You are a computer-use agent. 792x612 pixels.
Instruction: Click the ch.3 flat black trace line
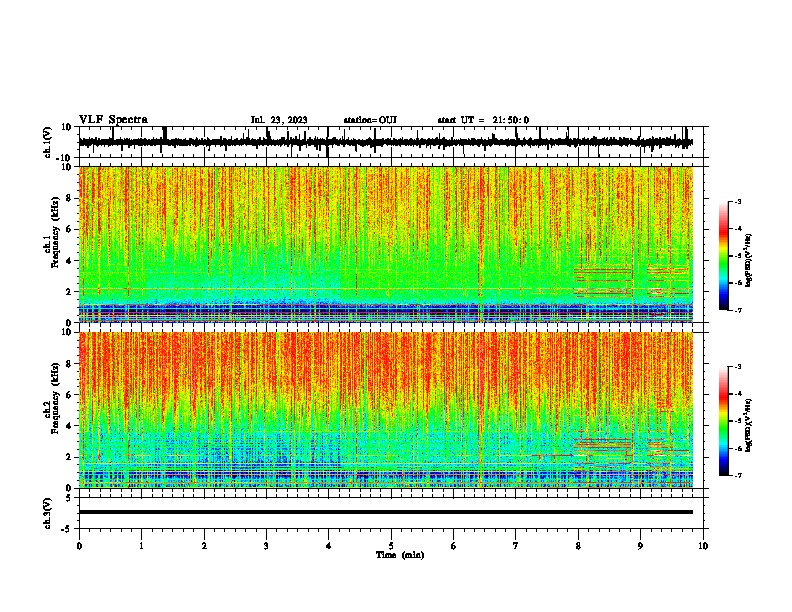tap(385, 512)
